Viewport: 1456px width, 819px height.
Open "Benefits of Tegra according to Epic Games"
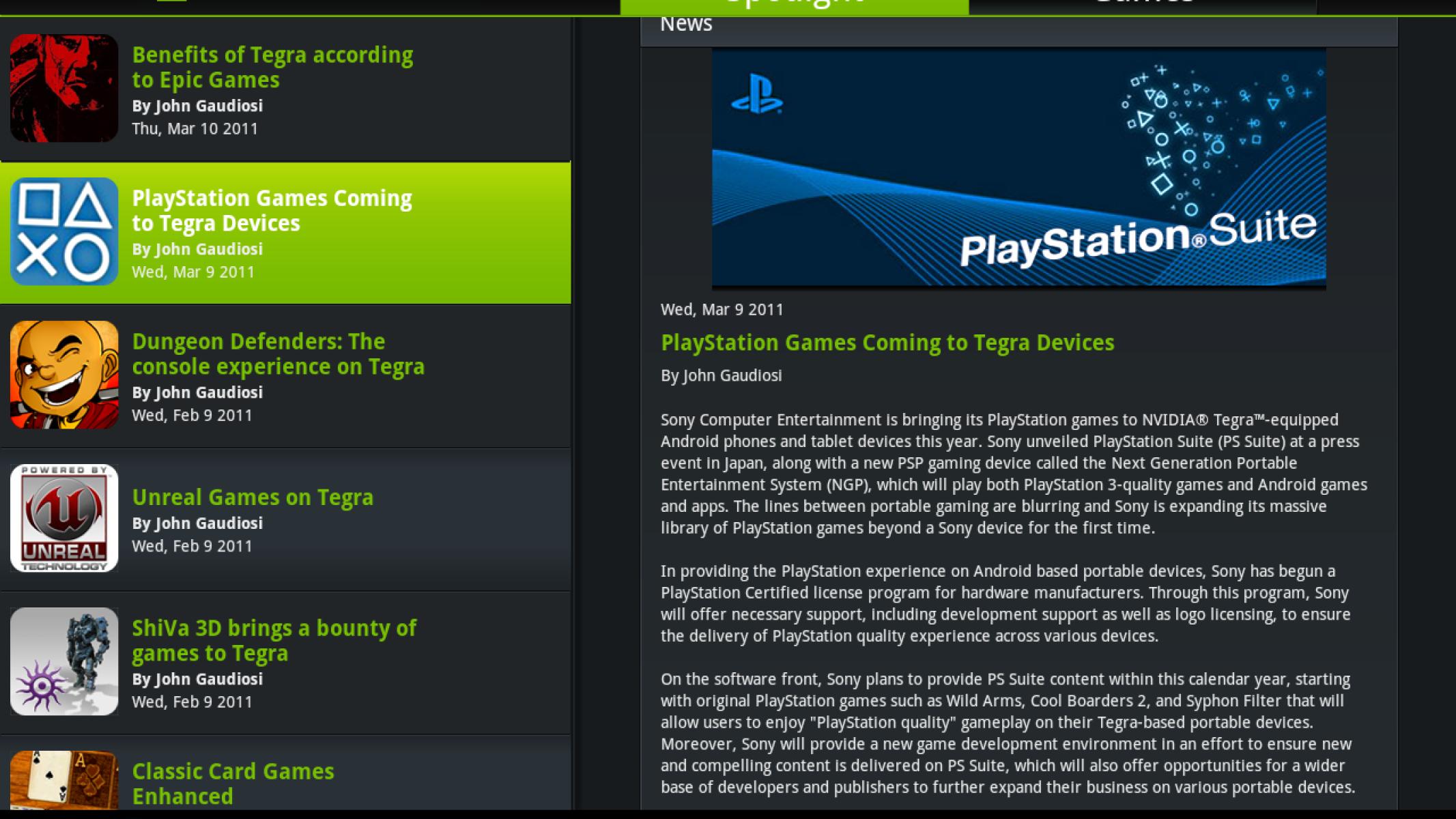pos(272,67)
